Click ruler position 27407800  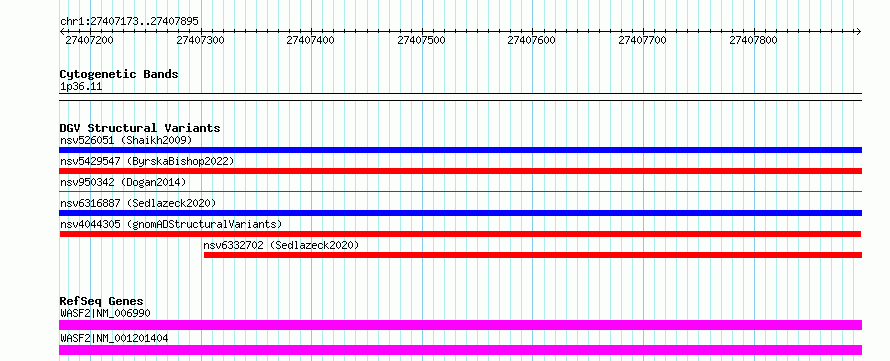(x=753, y=40)
